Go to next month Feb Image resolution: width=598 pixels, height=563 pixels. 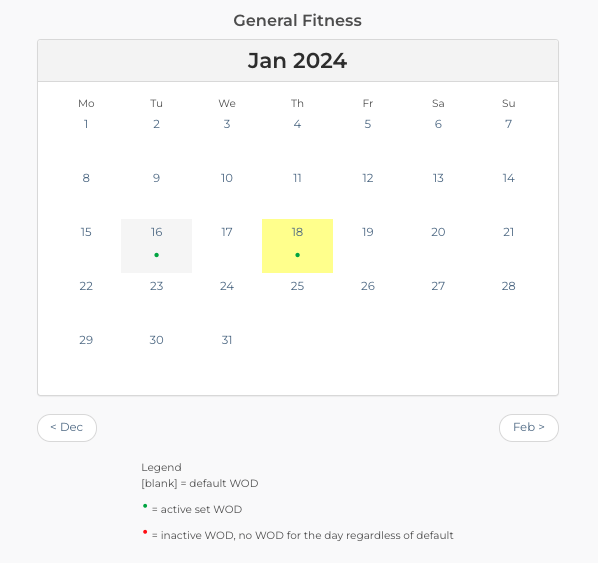[529, 428]
